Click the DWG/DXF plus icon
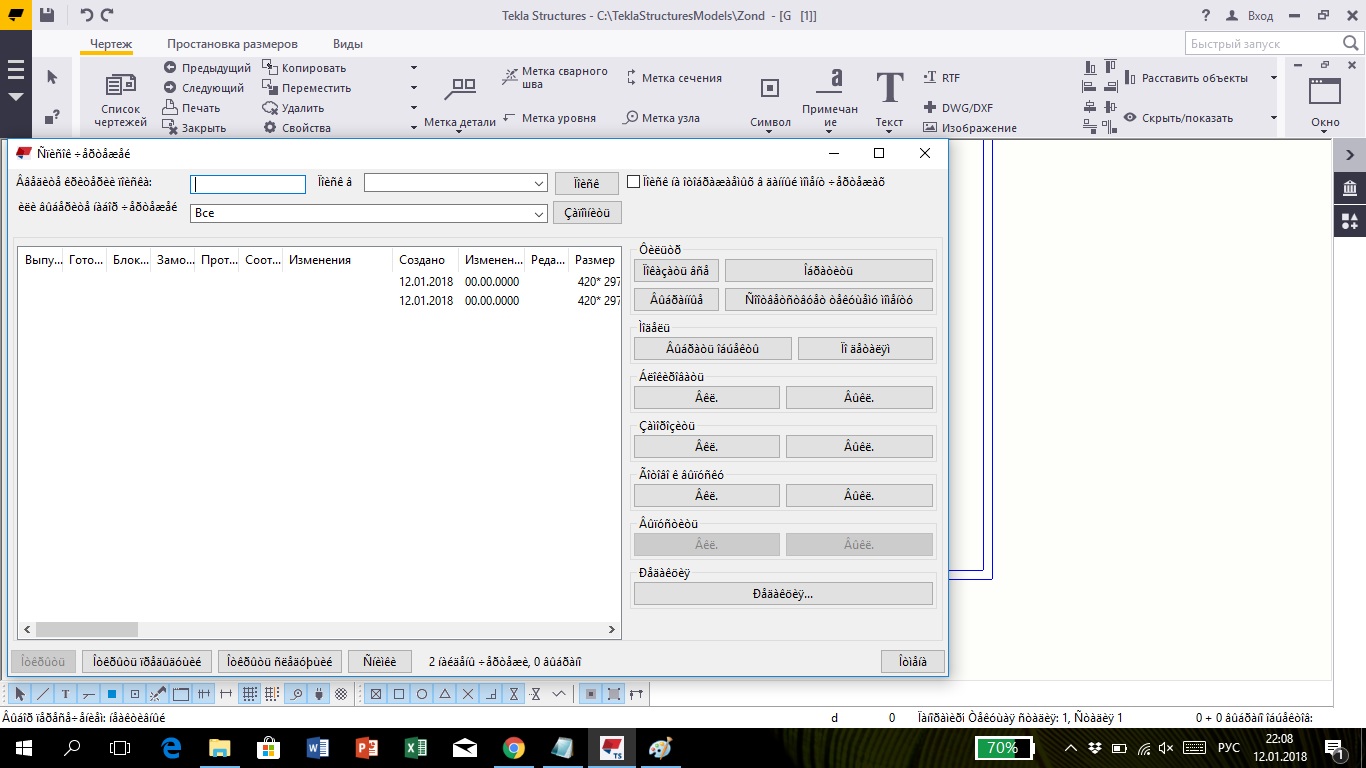1366x768 pixels. pos(929,108)
